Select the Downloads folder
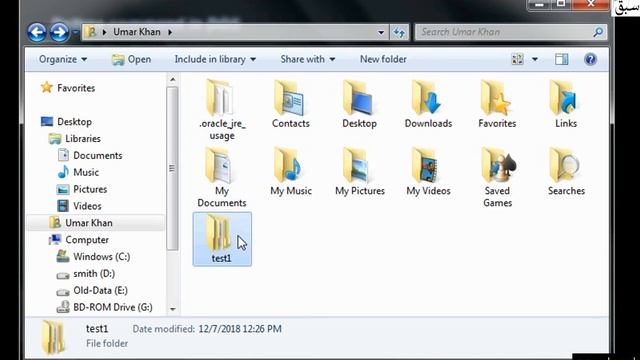 (428, 104)
